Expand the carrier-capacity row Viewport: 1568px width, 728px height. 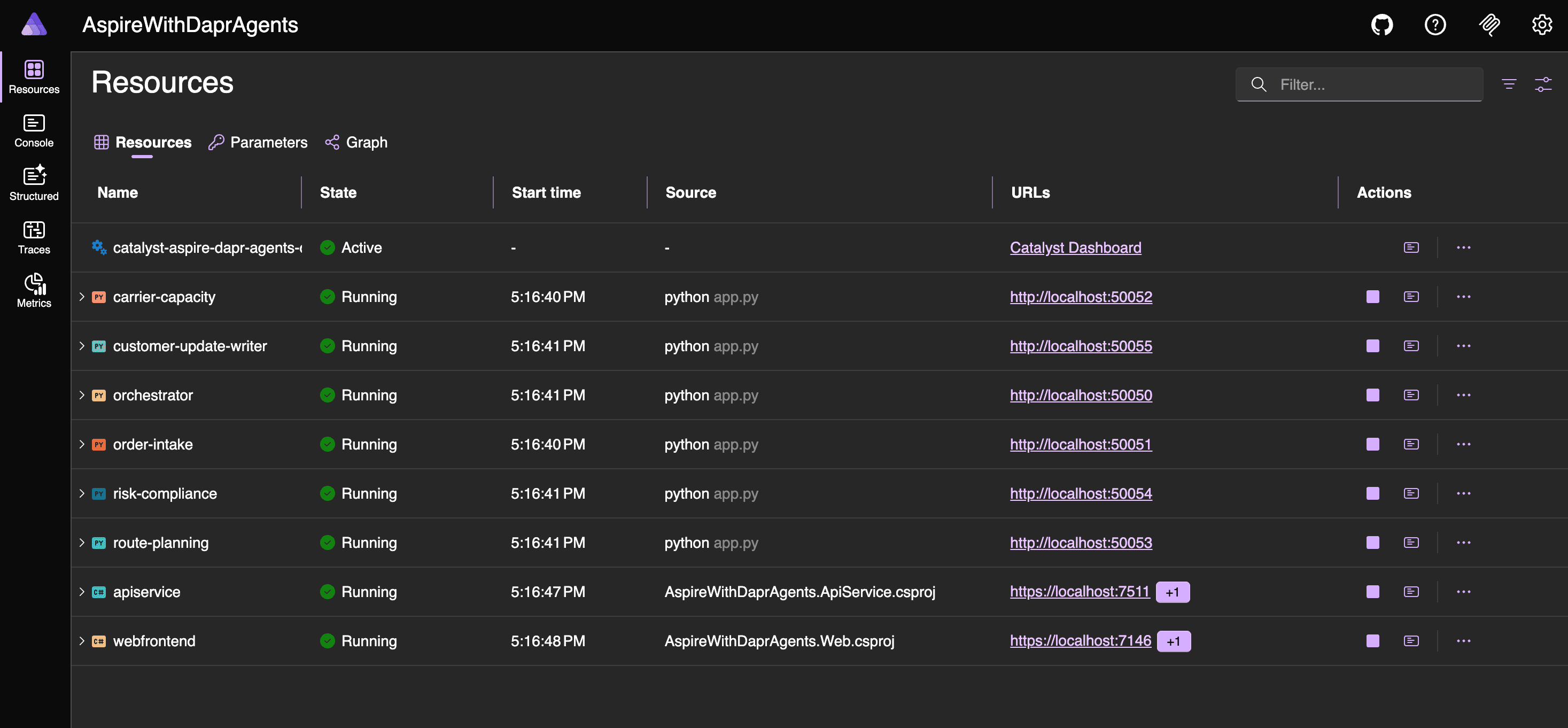click(82, 297)
